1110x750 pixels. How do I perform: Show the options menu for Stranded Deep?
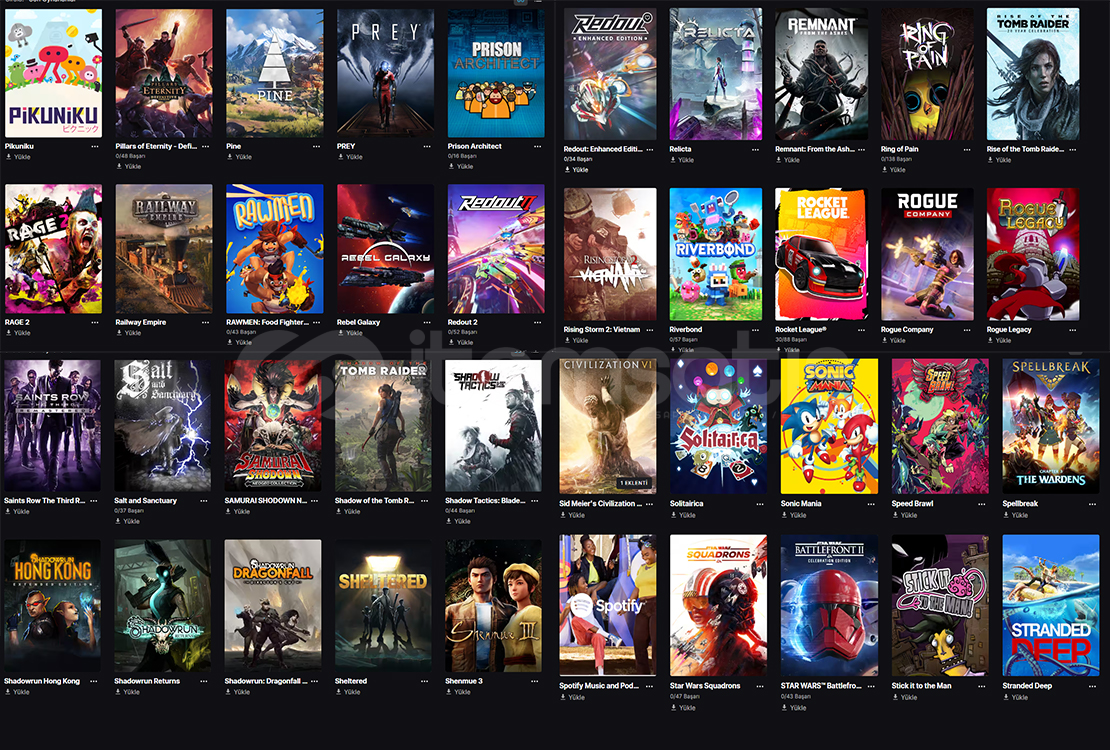pyautogui.click(x=1092, y=686)
